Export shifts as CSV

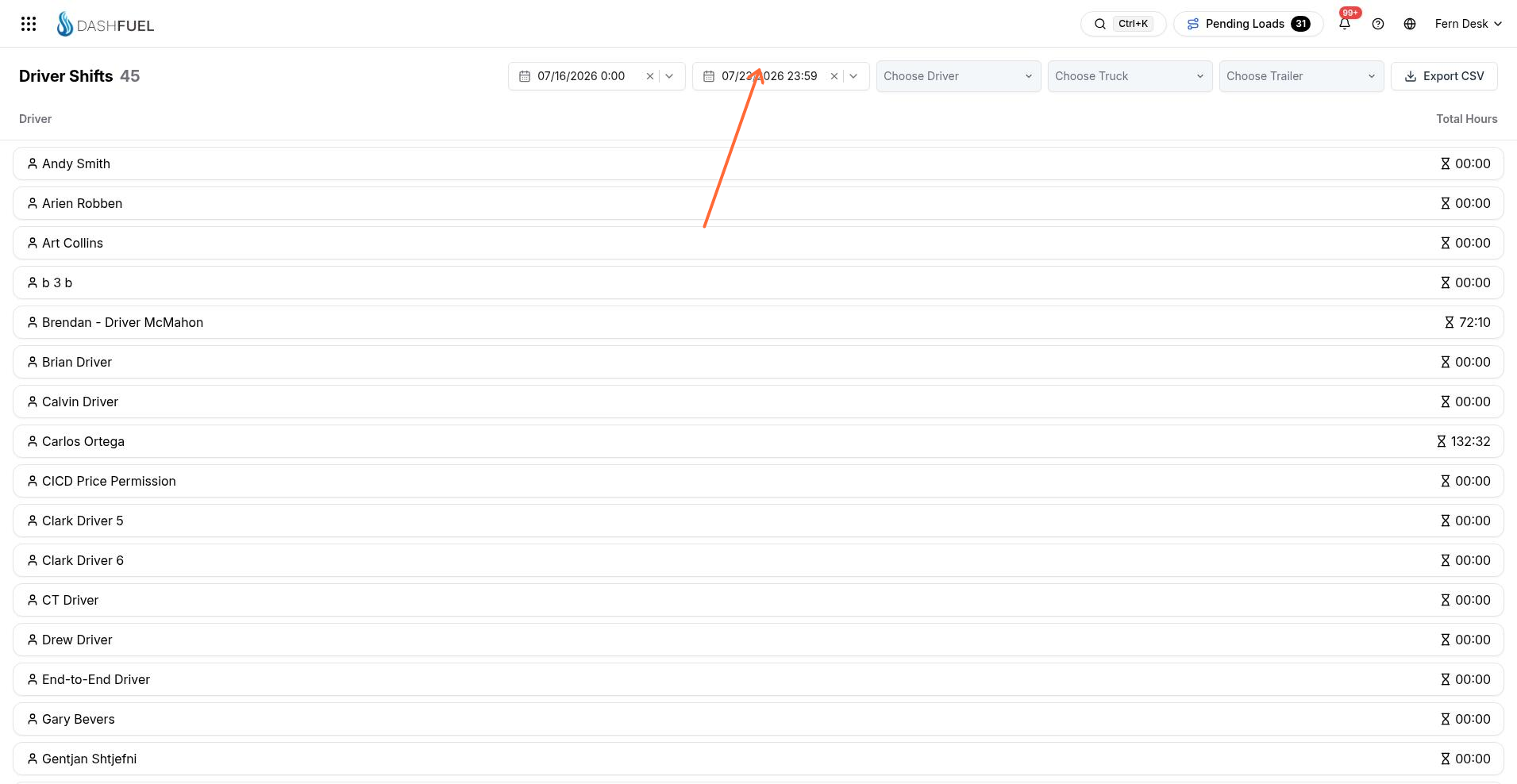[1444, 76]
